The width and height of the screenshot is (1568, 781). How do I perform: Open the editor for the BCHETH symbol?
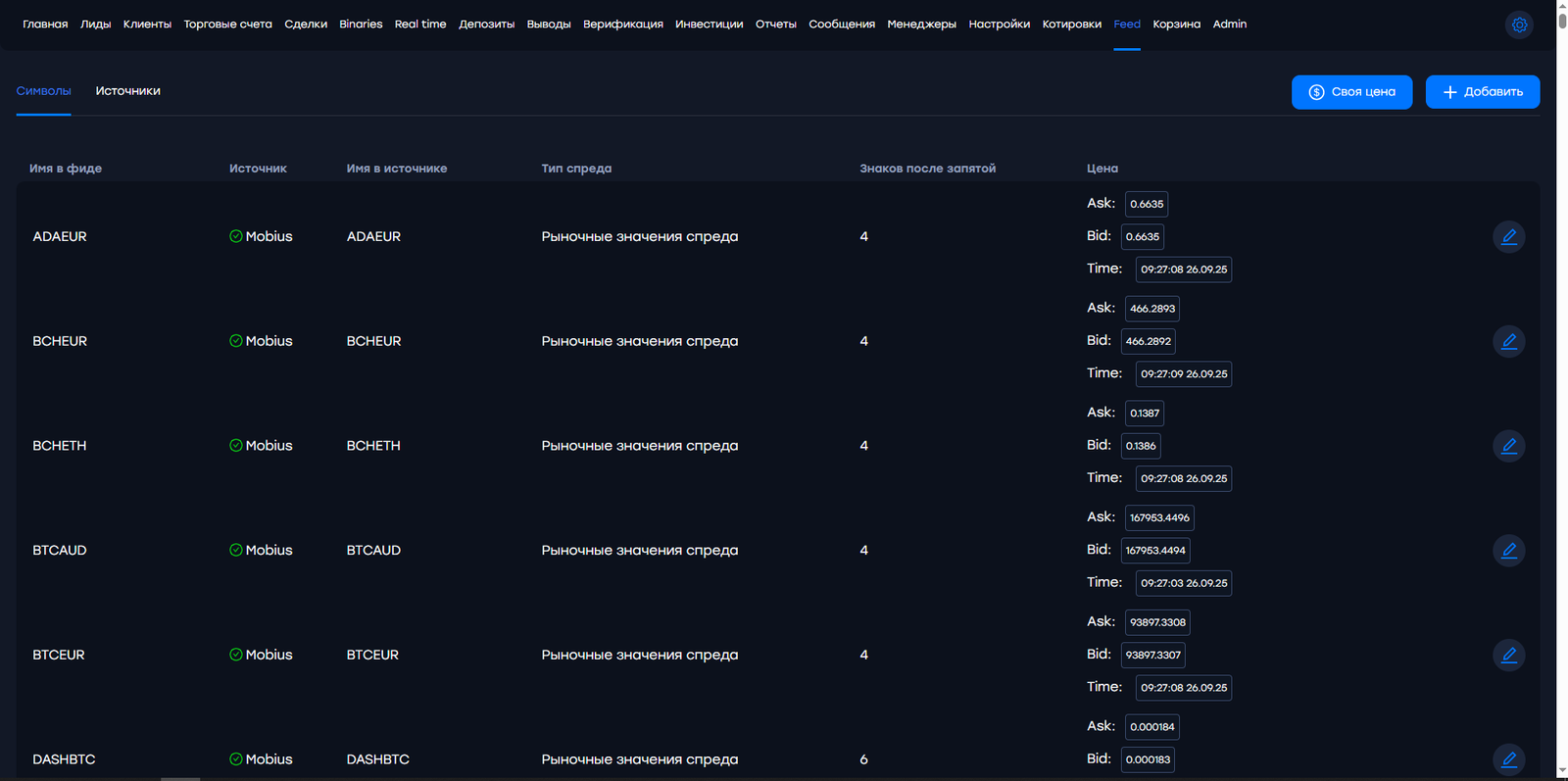click(1508, 446)
